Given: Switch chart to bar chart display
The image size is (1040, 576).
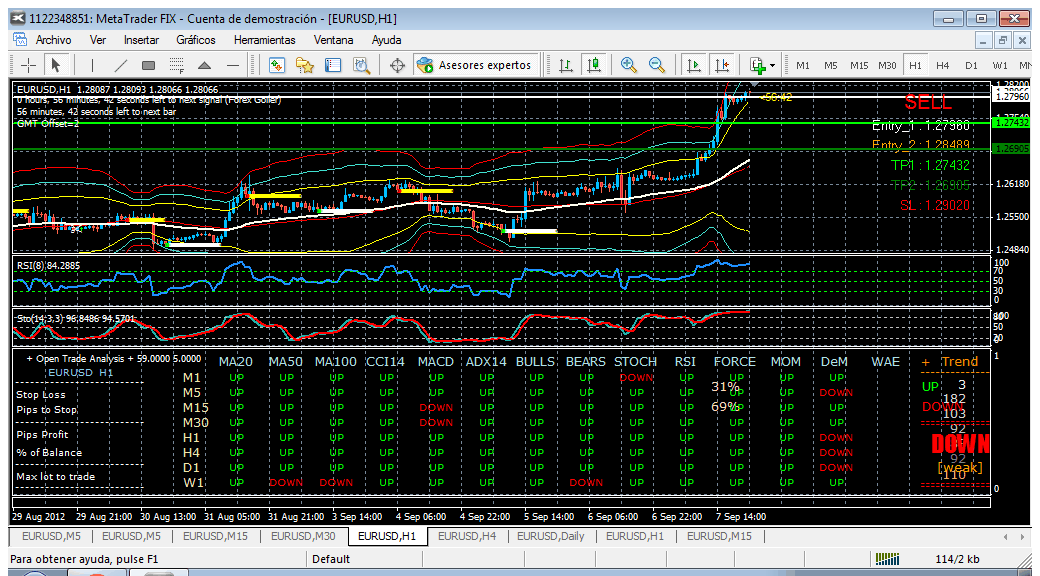Looking at the screenshot, I should click(x=565, y=65).
